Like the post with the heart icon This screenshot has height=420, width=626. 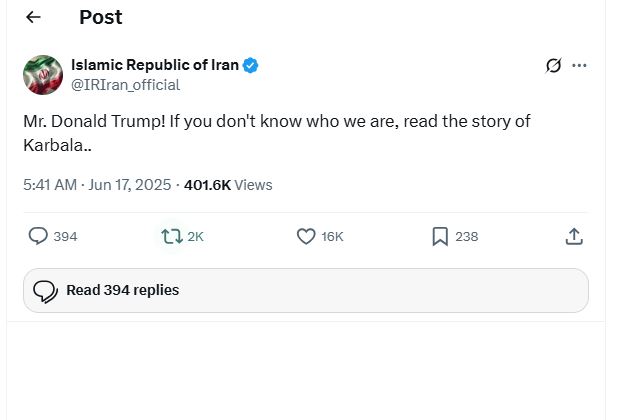click(306, 236)
